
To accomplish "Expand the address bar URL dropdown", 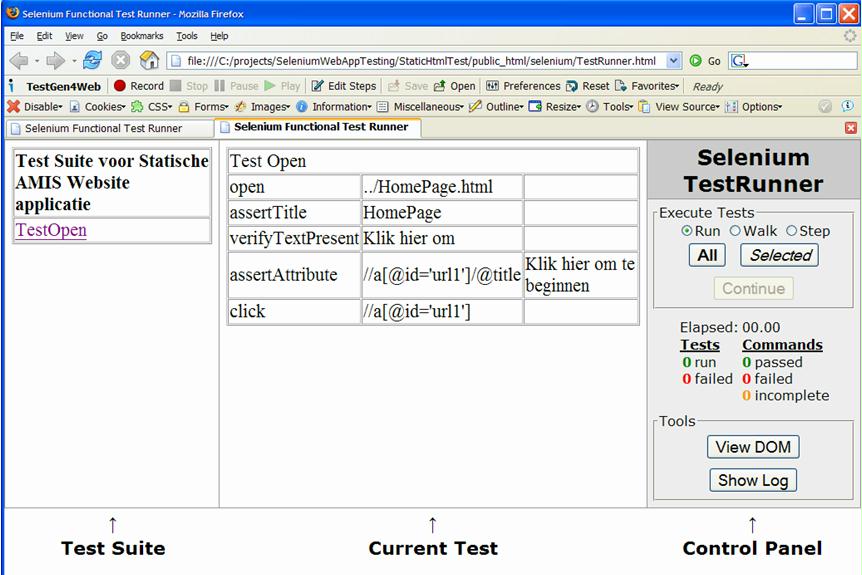I will tap(673, 61).
